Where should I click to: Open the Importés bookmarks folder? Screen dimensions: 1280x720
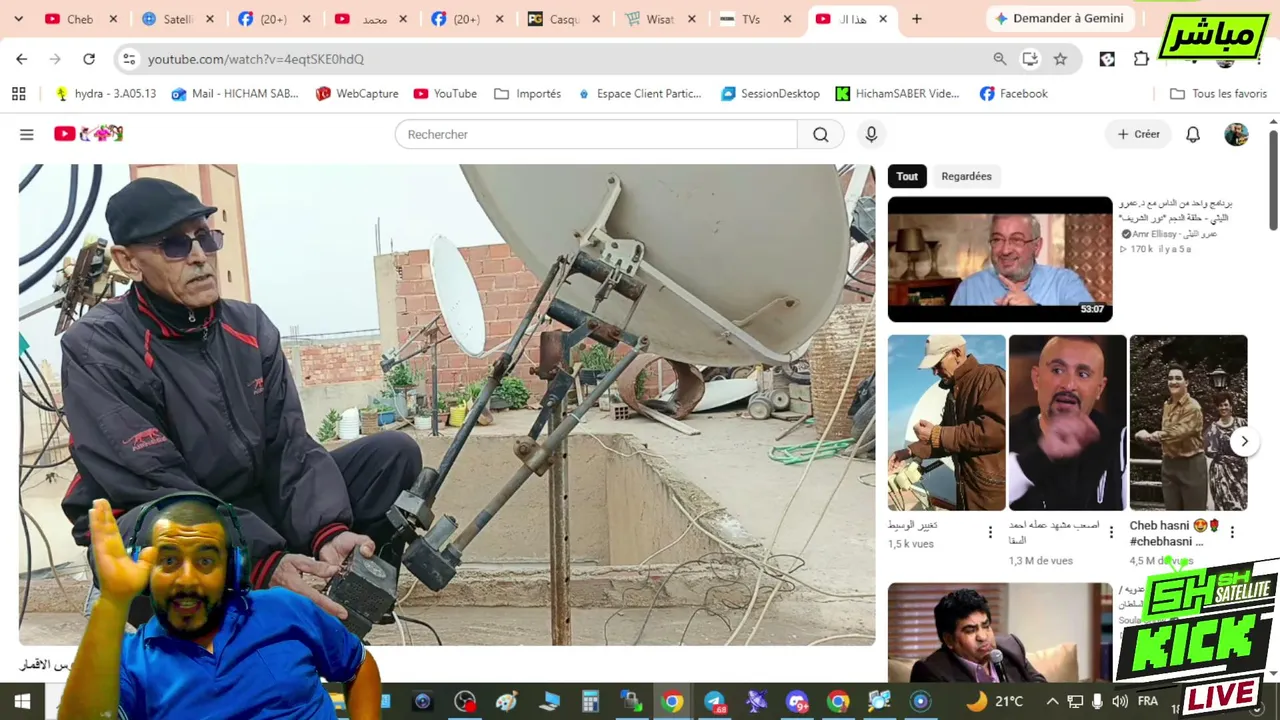coord(527,94)
